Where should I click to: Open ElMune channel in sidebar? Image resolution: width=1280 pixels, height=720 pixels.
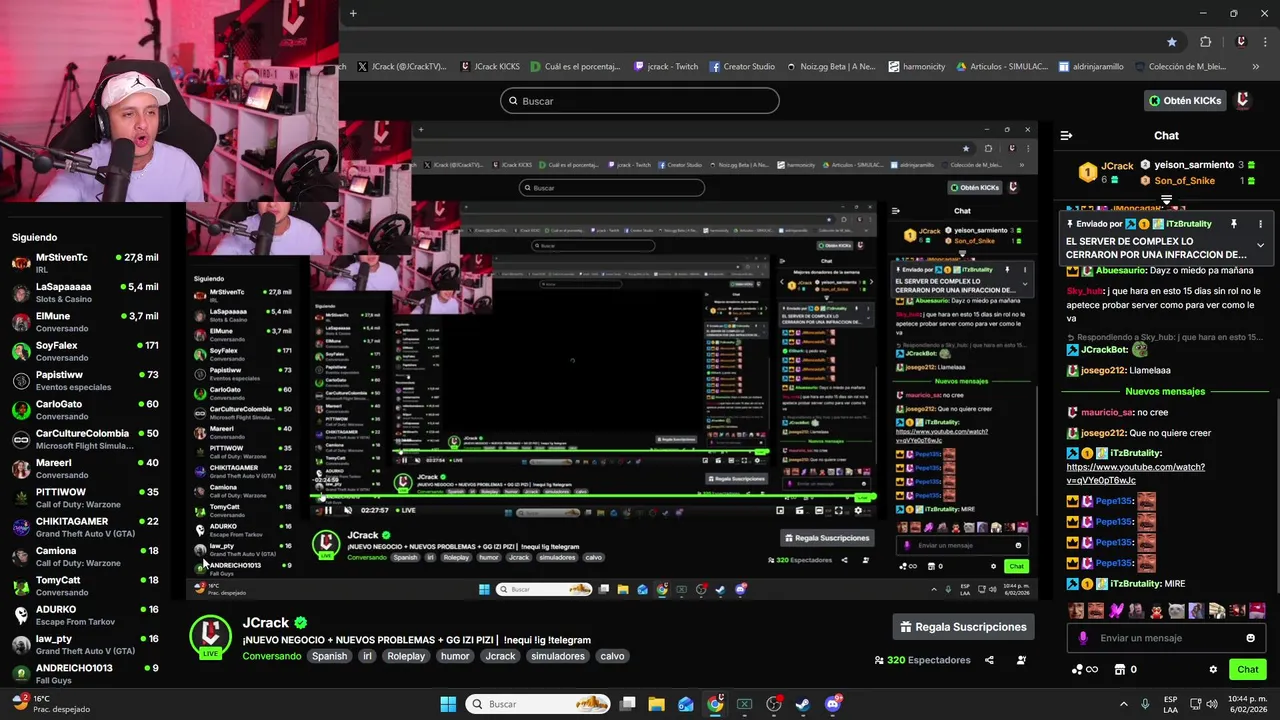85,321
